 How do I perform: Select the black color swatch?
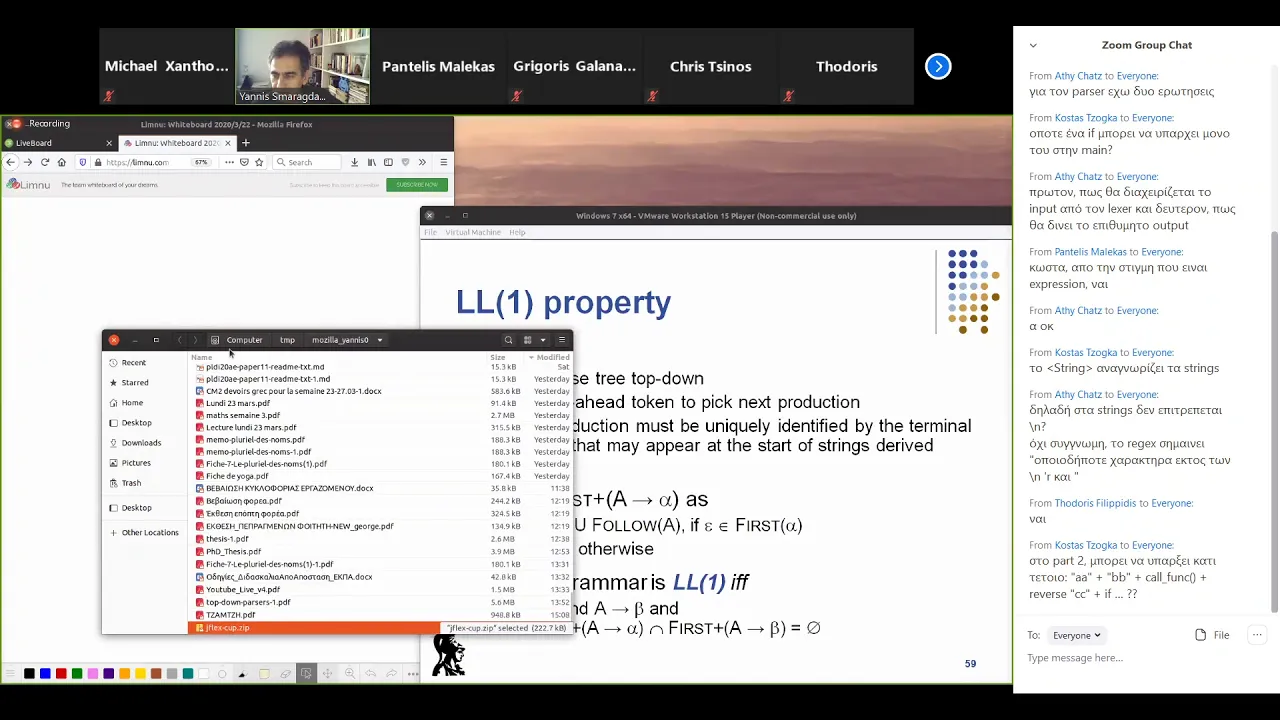(29, 674)
